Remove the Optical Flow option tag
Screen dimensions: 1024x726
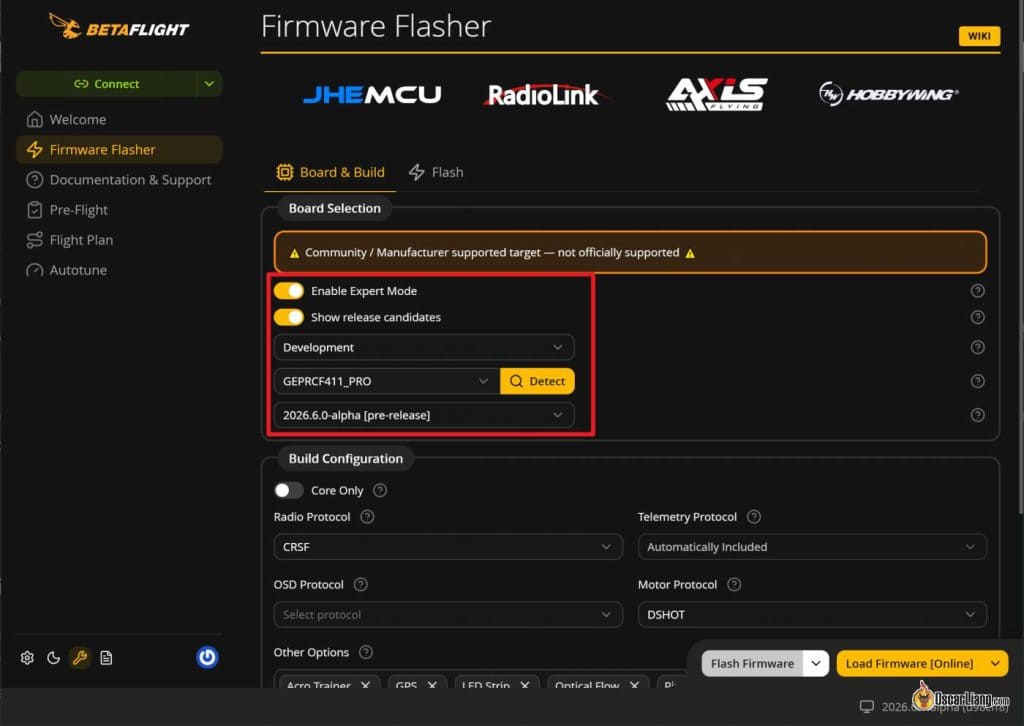[634, 685]
